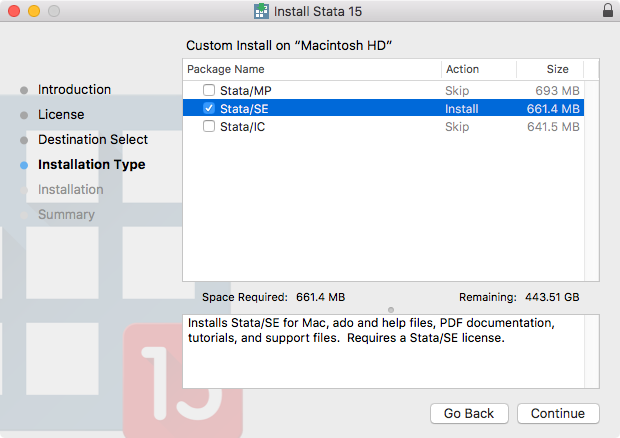Viewport: 620px width, 438px height.
Task: Uncheck the Stata/SE package checkbox
Action: click(209, 108)
